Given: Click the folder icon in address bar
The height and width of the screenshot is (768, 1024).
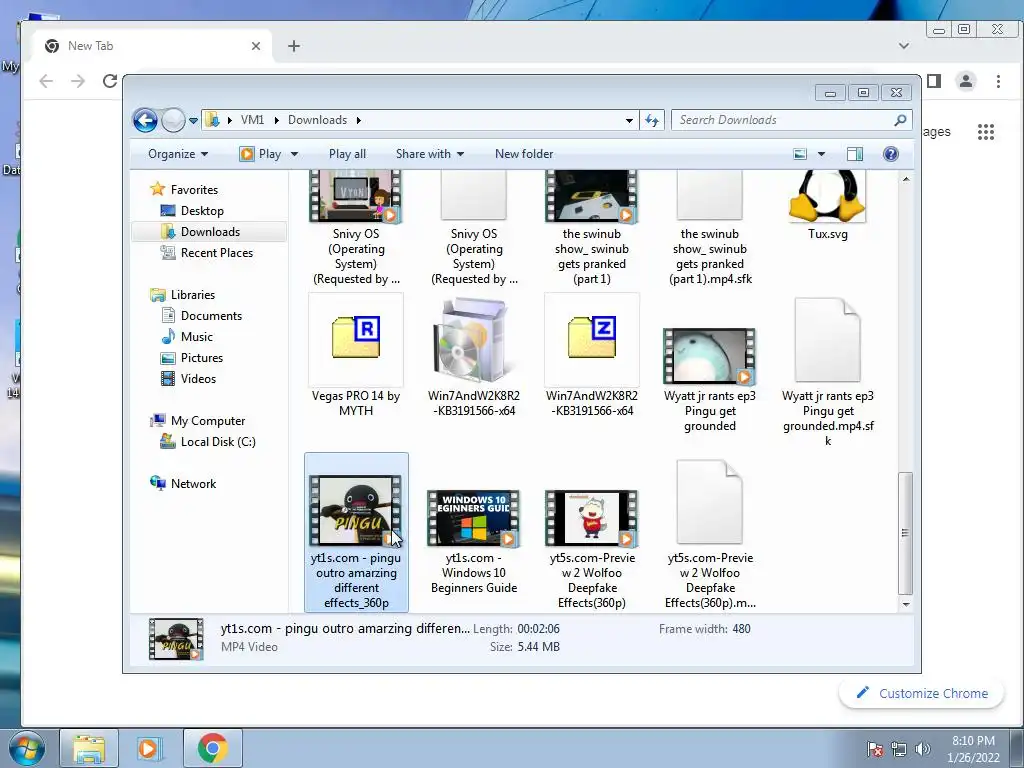Looking at the screenshot, I should 212,120.
